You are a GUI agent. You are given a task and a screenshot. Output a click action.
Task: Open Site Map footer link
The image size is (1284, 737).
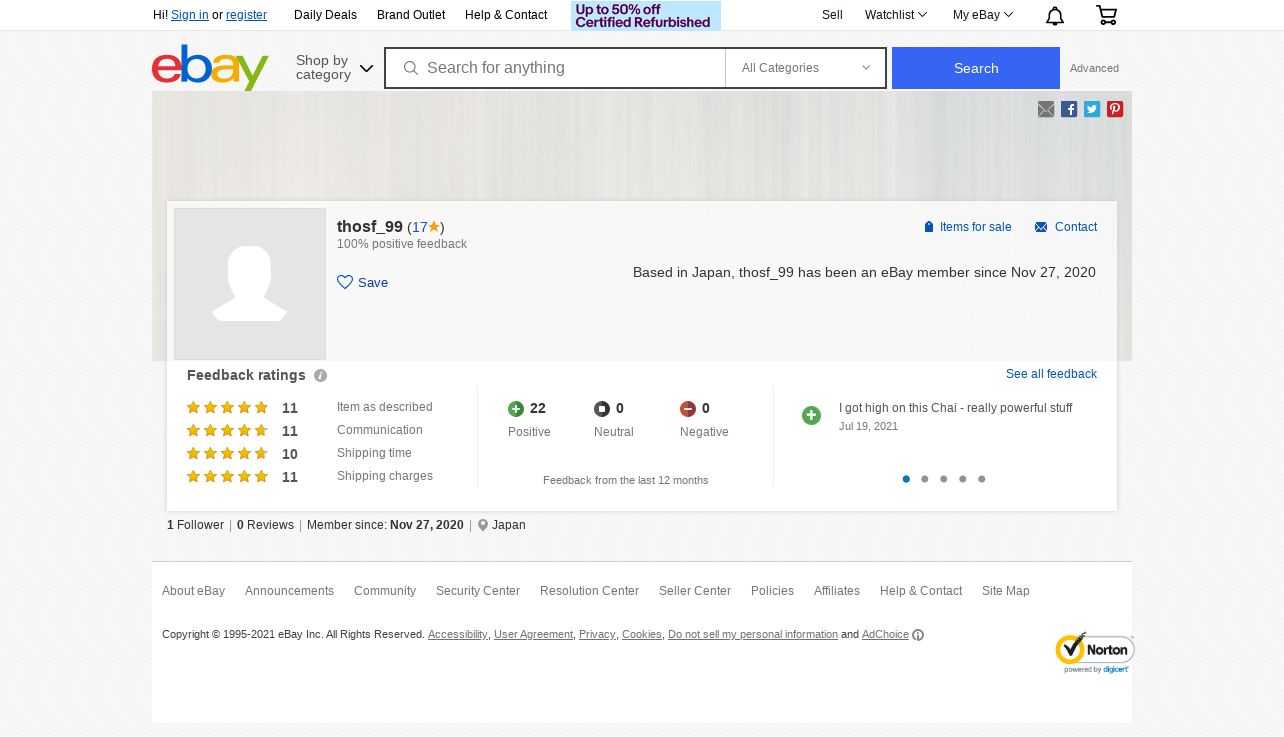pos(1005,591)
